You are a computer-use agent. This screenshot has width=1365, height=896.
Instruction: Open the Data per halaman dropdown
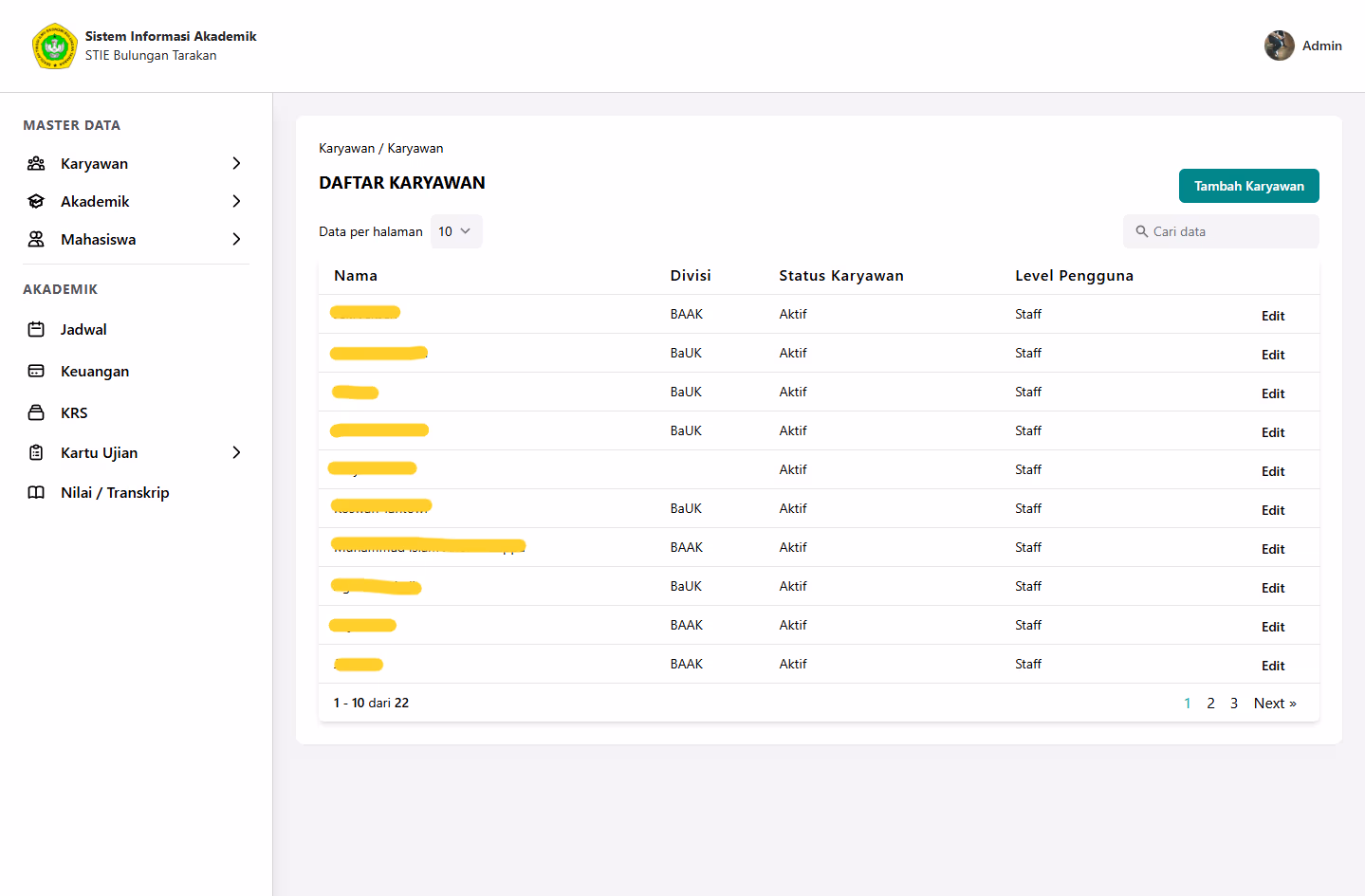(x=456, y=231)
